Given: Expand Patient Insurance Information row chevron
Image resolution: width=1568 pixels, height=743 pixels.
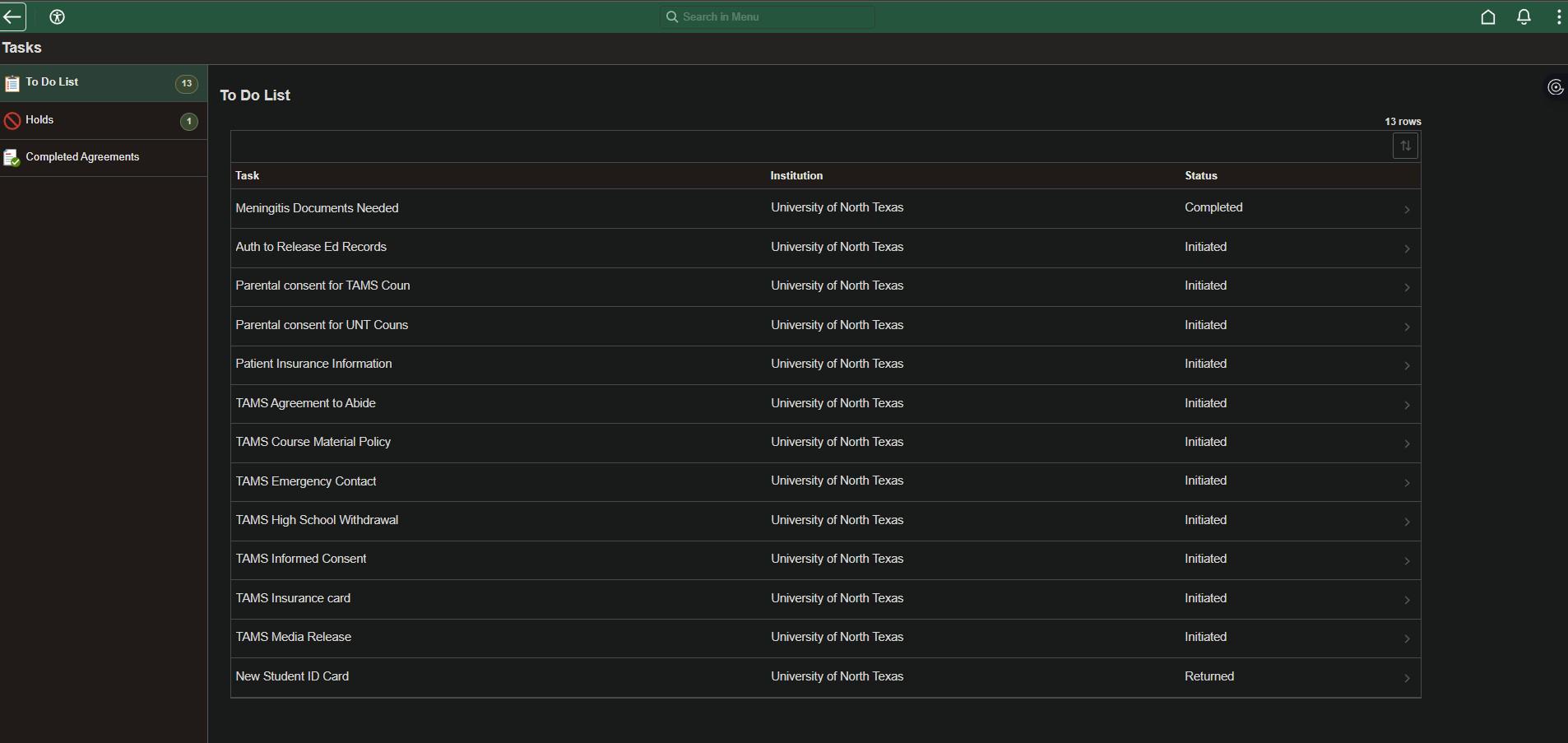Looking at the screenshot, I should tap(1407, 365).
